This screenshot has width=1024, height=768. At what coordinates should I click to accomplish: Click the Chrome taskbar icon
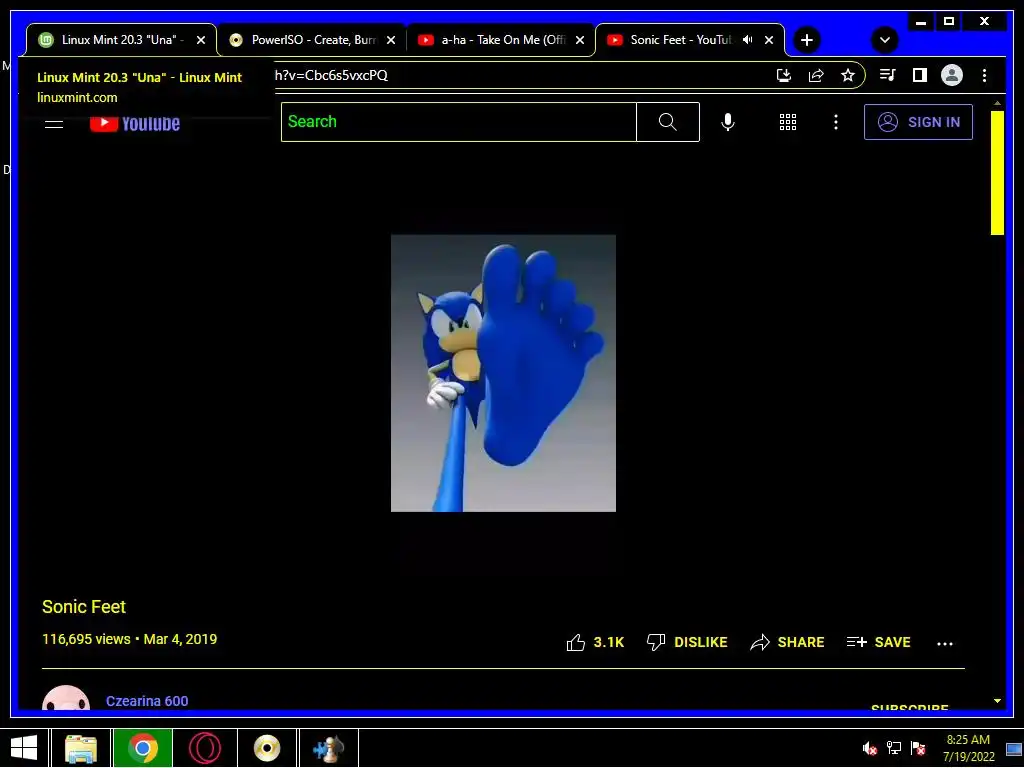pos(143,748)
